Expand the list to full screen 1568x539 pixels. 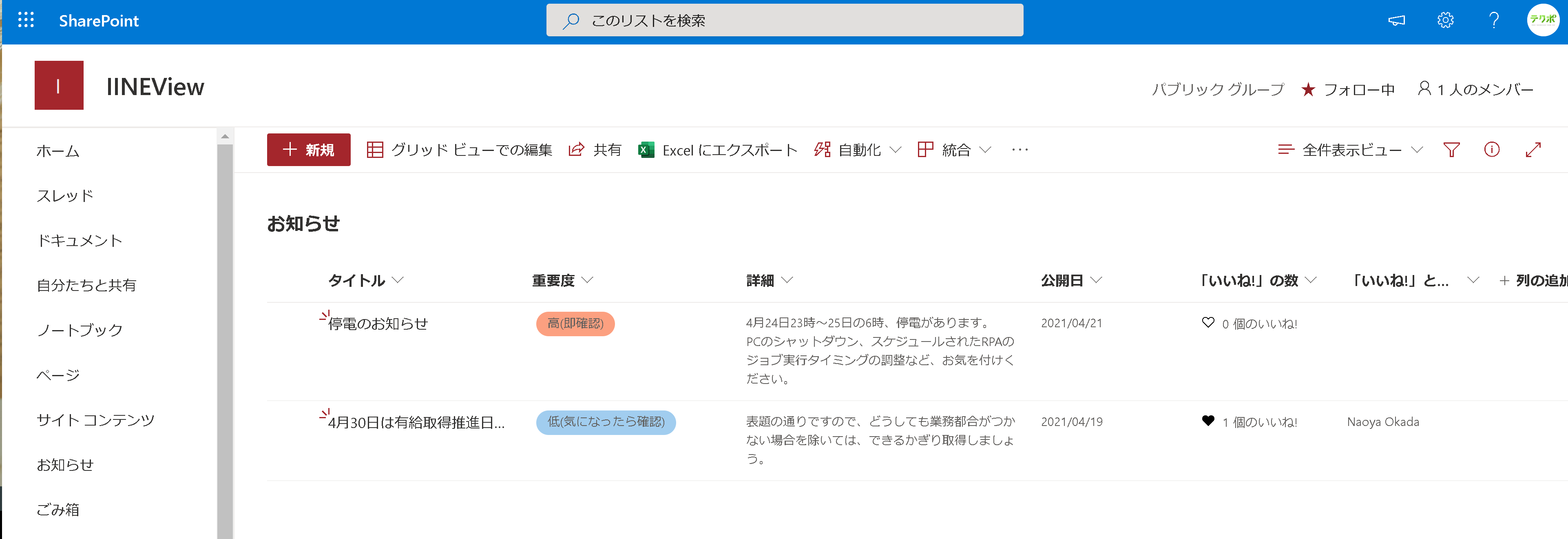(x=1533, y=149)
